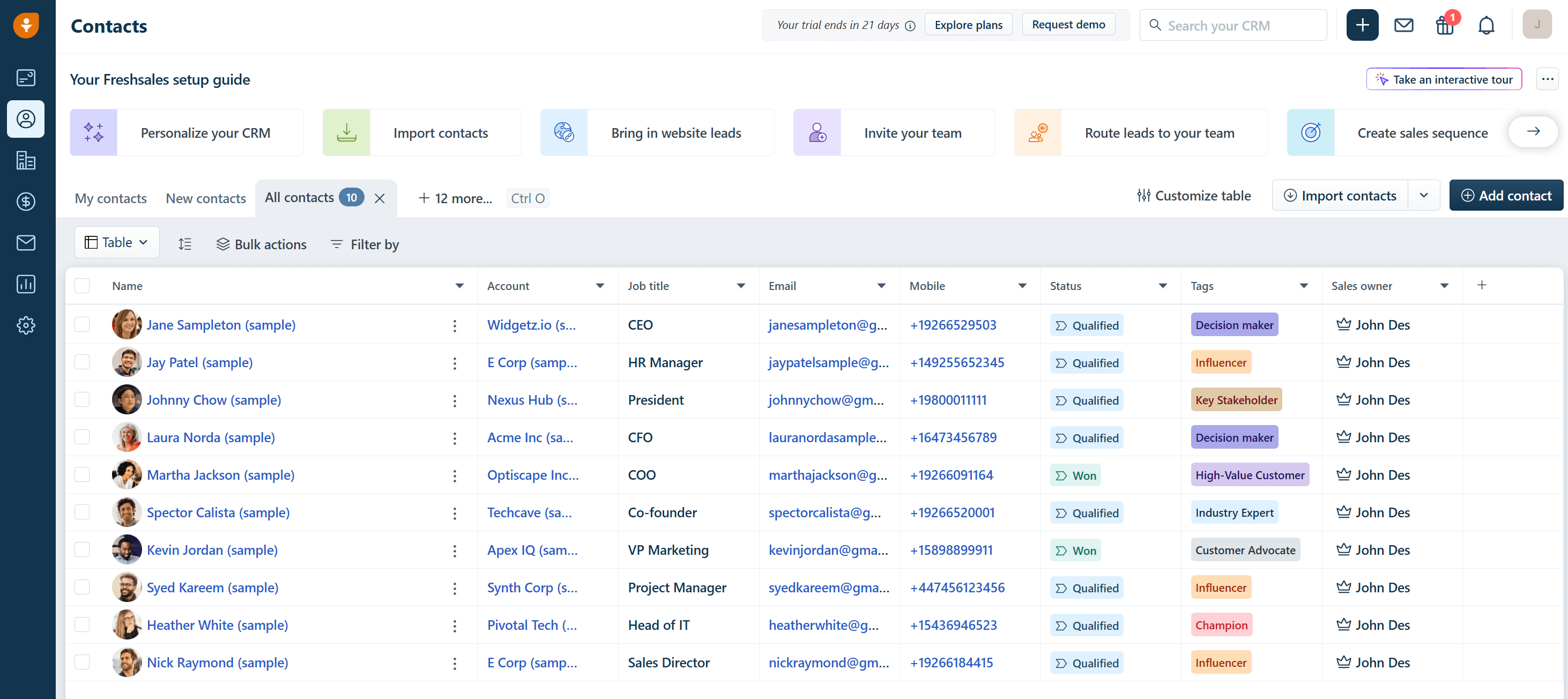Open the Name column dropdown arrow
1568x699 pixels.
pos(459,286)
